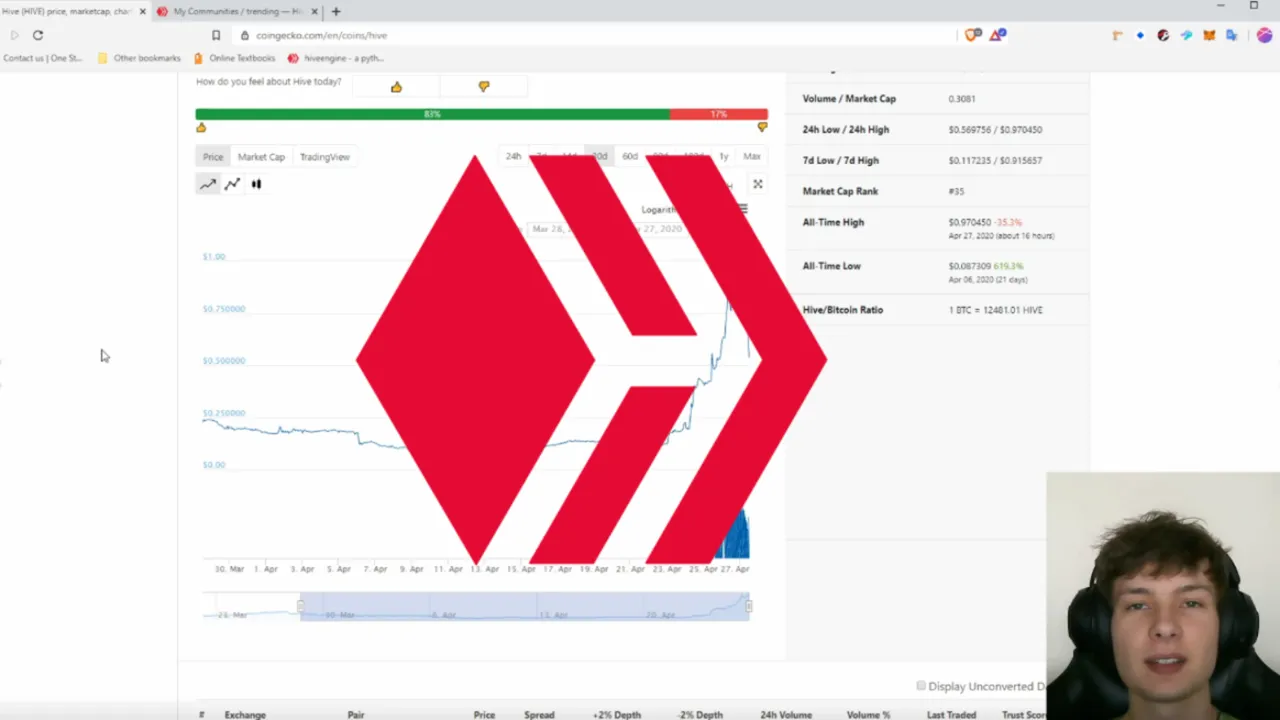Click the 0.3081 volume ratio value
1280x720 pixels.
pos(962,99)
